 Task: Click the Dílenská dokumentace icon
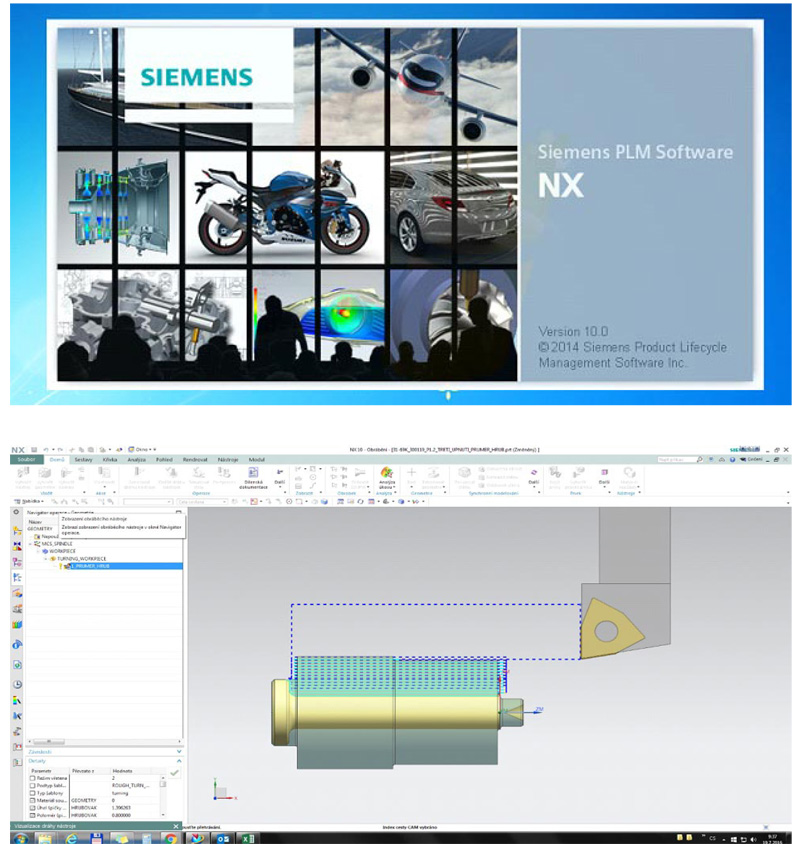253,477
